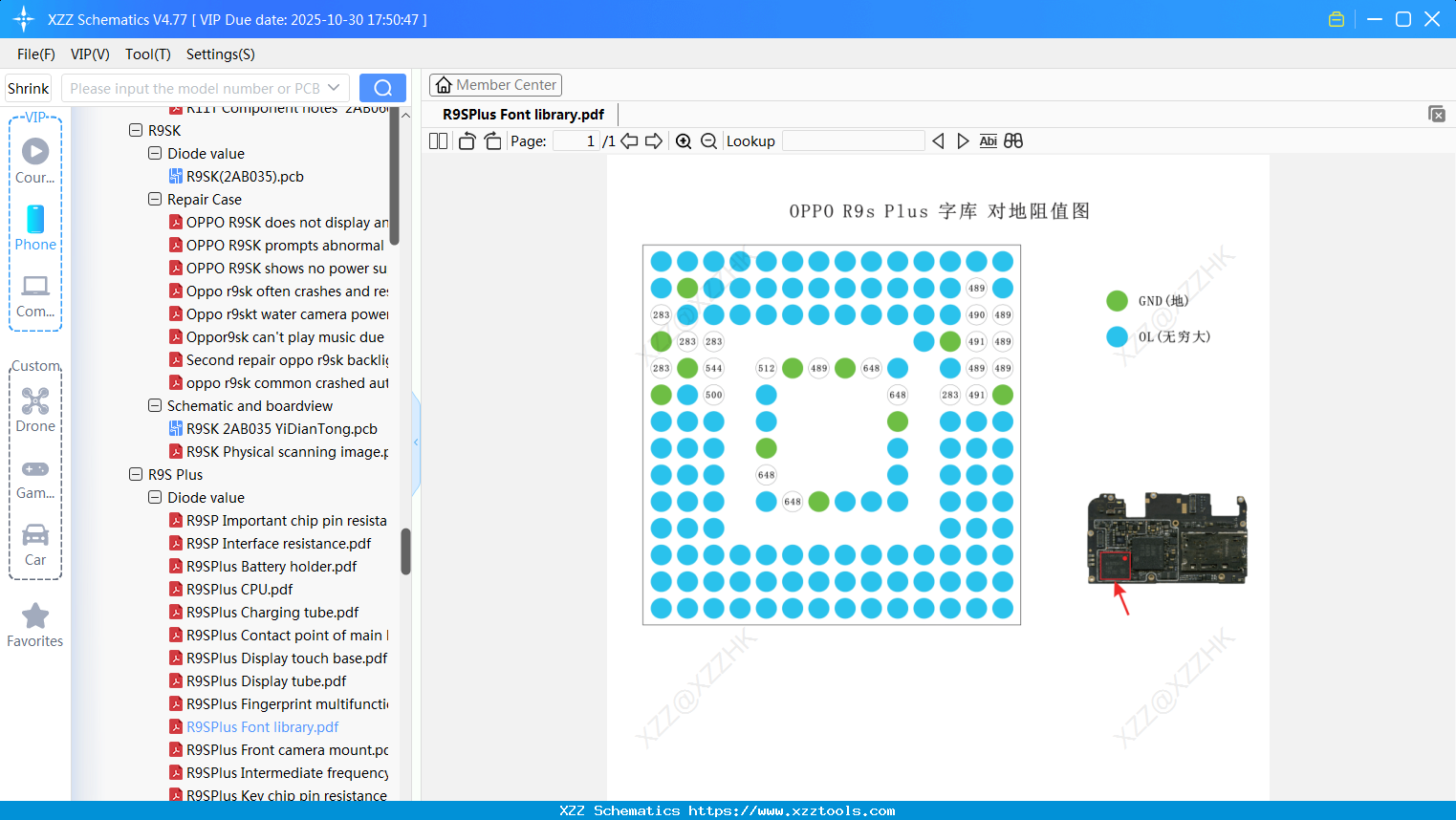Collapse the R9SK tree node
Screen dimensions: 1456x820
click(136, 130)
